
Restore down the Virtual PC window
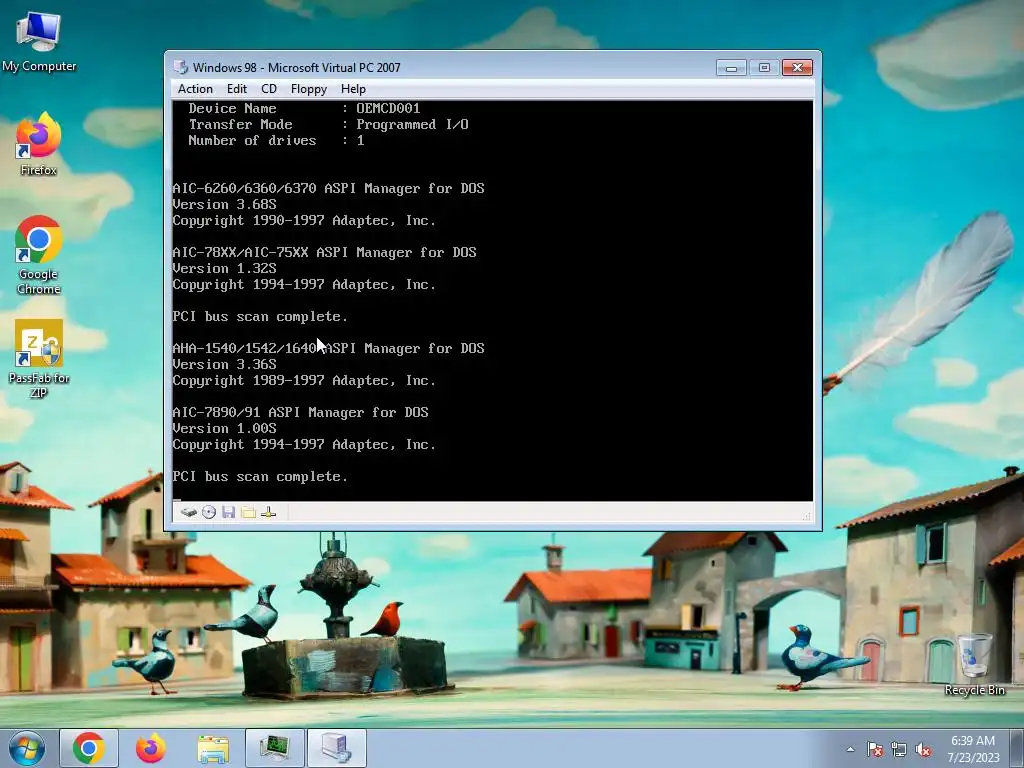[764, 67]
